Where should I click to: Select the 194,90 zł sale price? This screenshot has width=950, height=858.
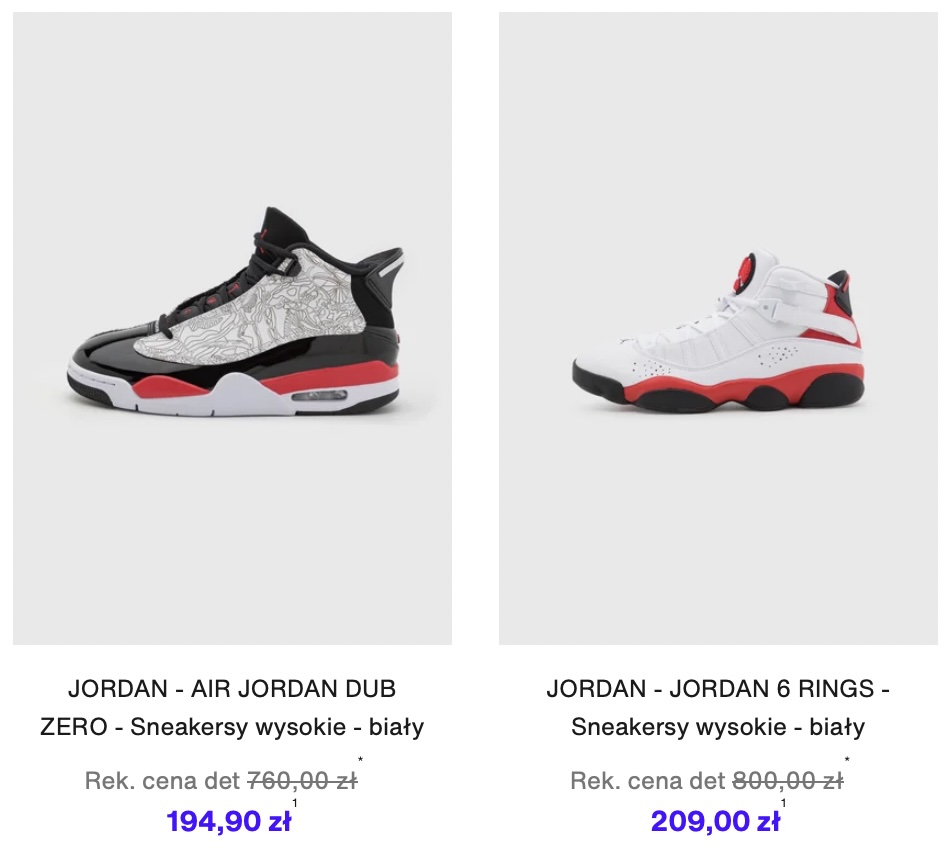pyautogui.click(x=228, y=822)
